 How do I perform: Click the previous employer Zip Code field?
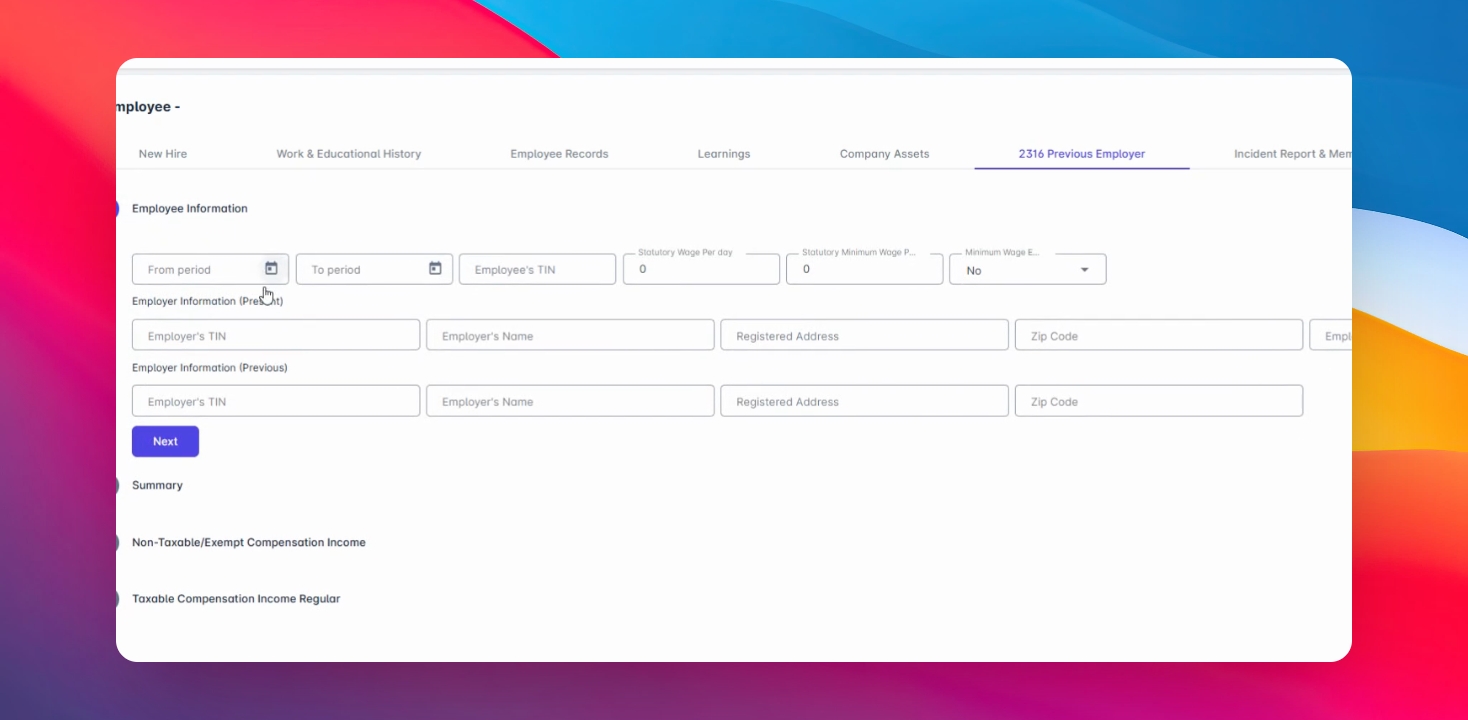(x=1159, y=401)
